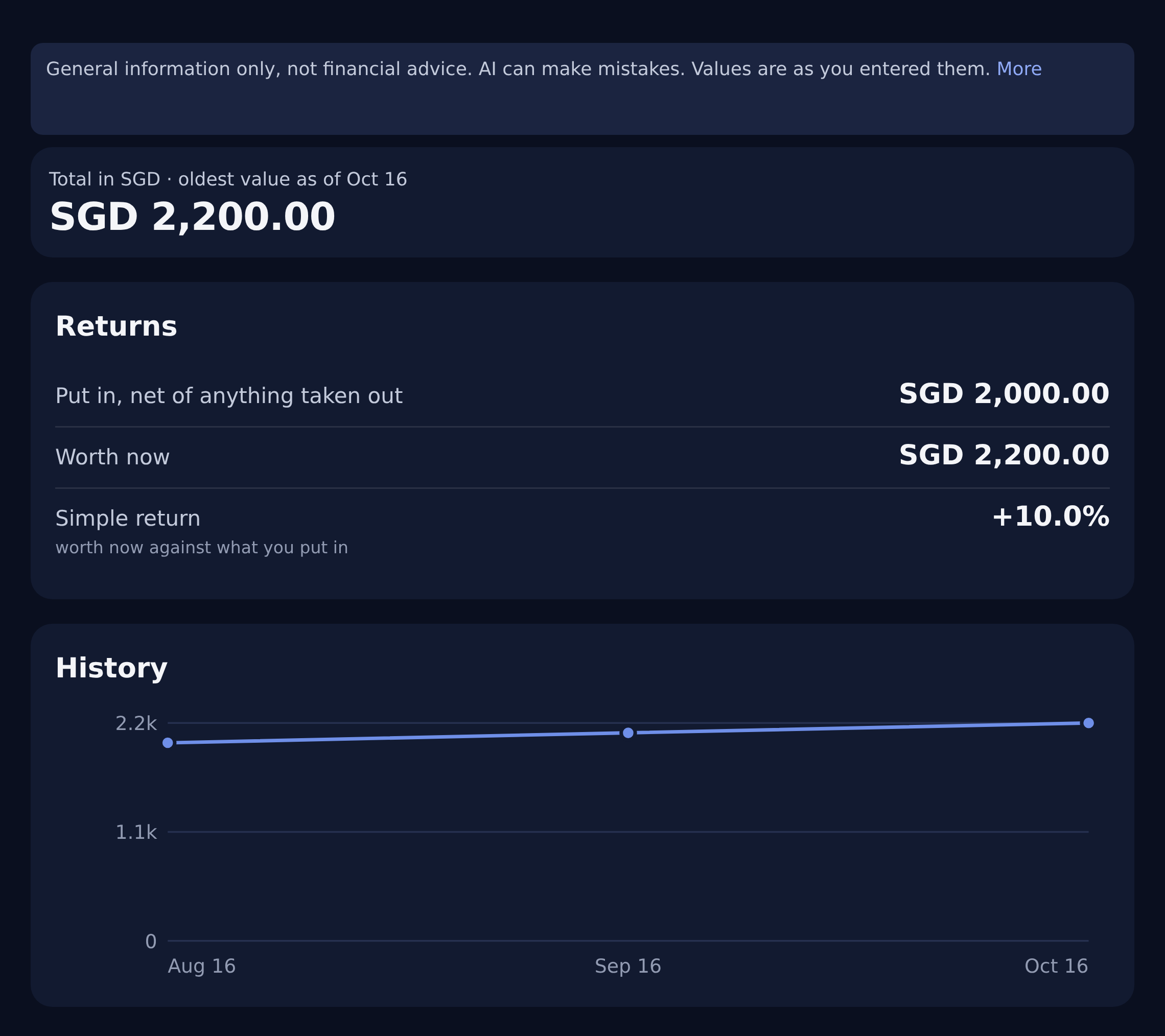
Task: Click the 'Aug 16' date axis label
Action: [202, 967]
